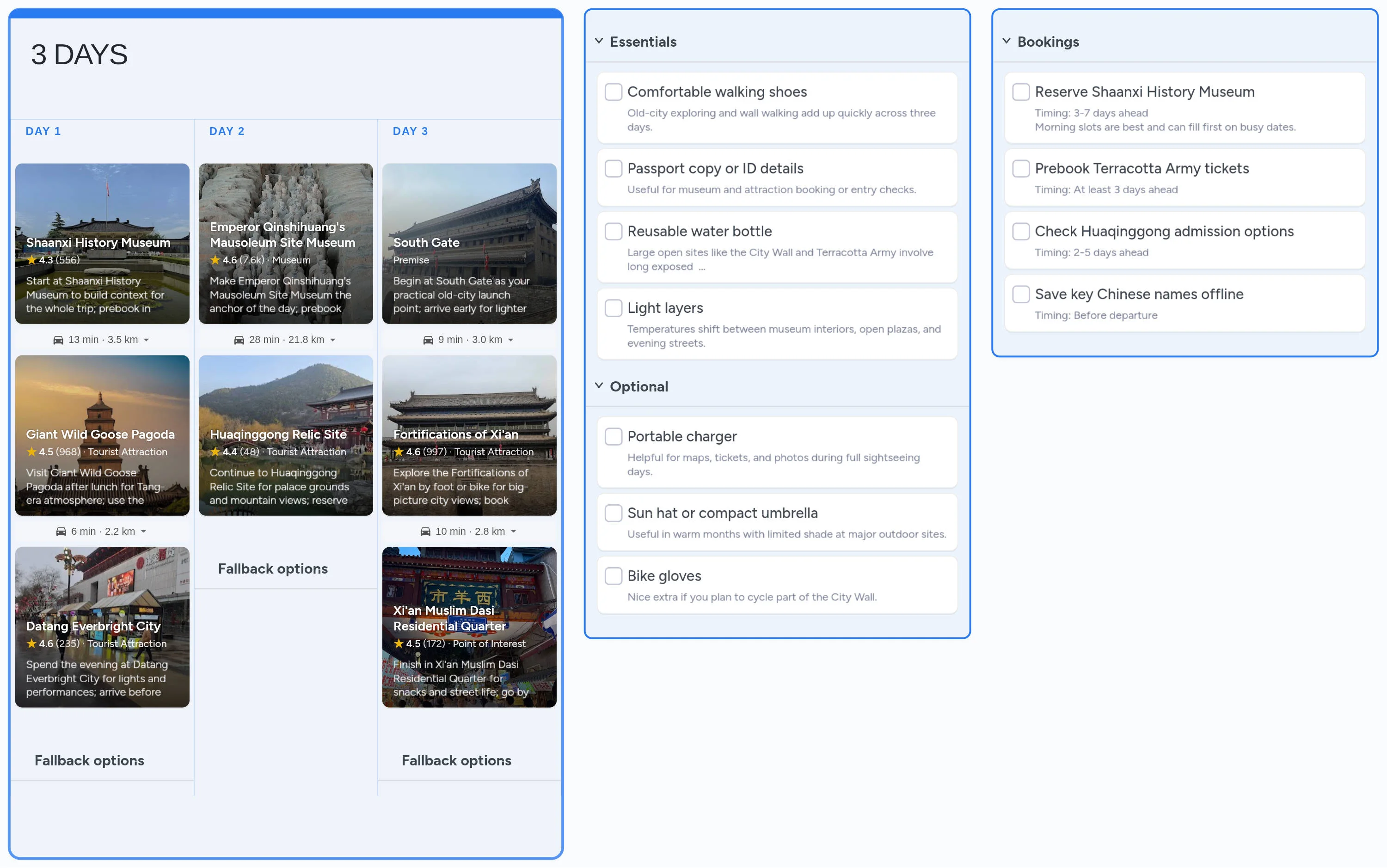Image resolution: width=1387 pixels, height=868 pixels.
Task: Open the Giant Wild Goose Pagoda card
Action: 102,434
